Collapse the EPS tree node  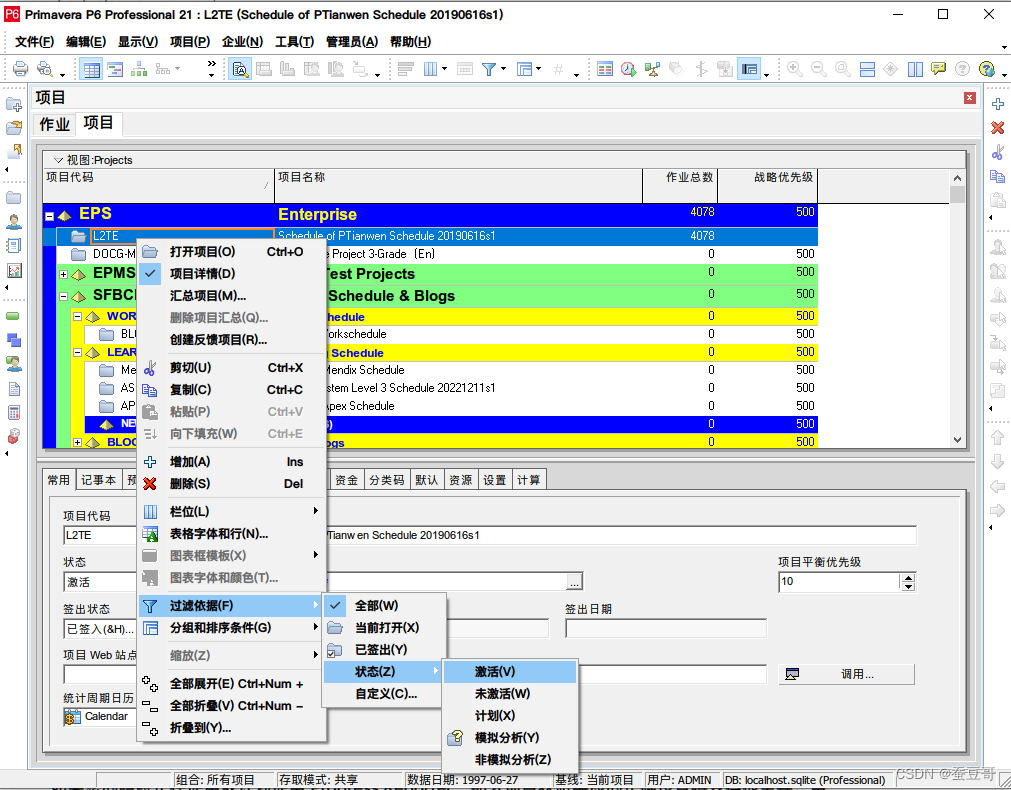tap(50, 216)
